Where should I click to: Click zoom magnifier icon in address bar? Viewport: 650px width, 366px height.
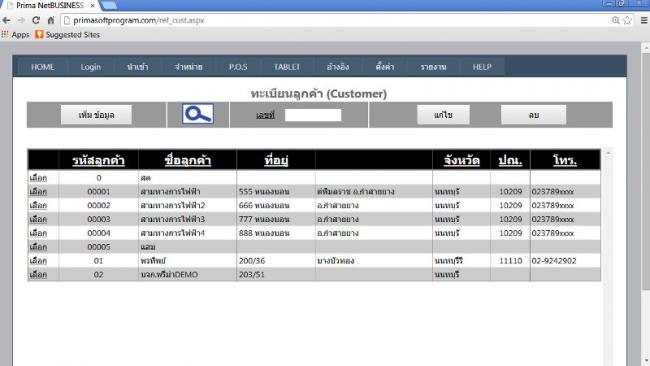coord(616,20)
